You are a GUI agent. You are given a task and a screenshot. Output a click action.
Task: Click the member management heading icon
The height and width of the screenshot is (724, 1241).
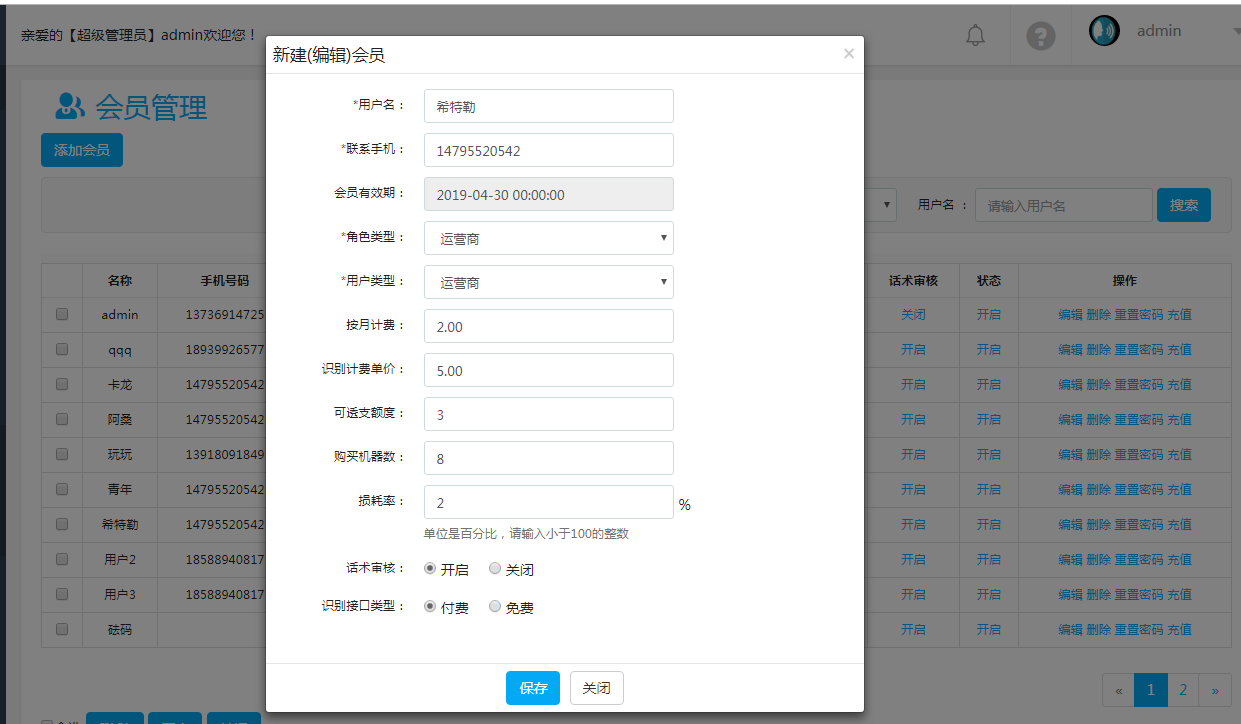(x=70, y=106)
